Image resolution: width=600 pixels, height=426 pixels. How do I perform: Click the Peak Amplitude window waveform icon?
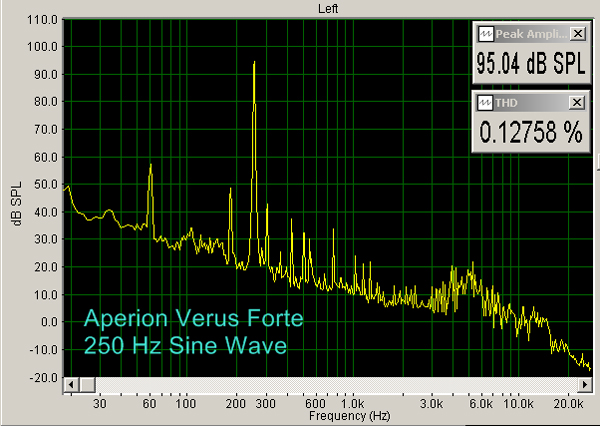coord(486,34)
